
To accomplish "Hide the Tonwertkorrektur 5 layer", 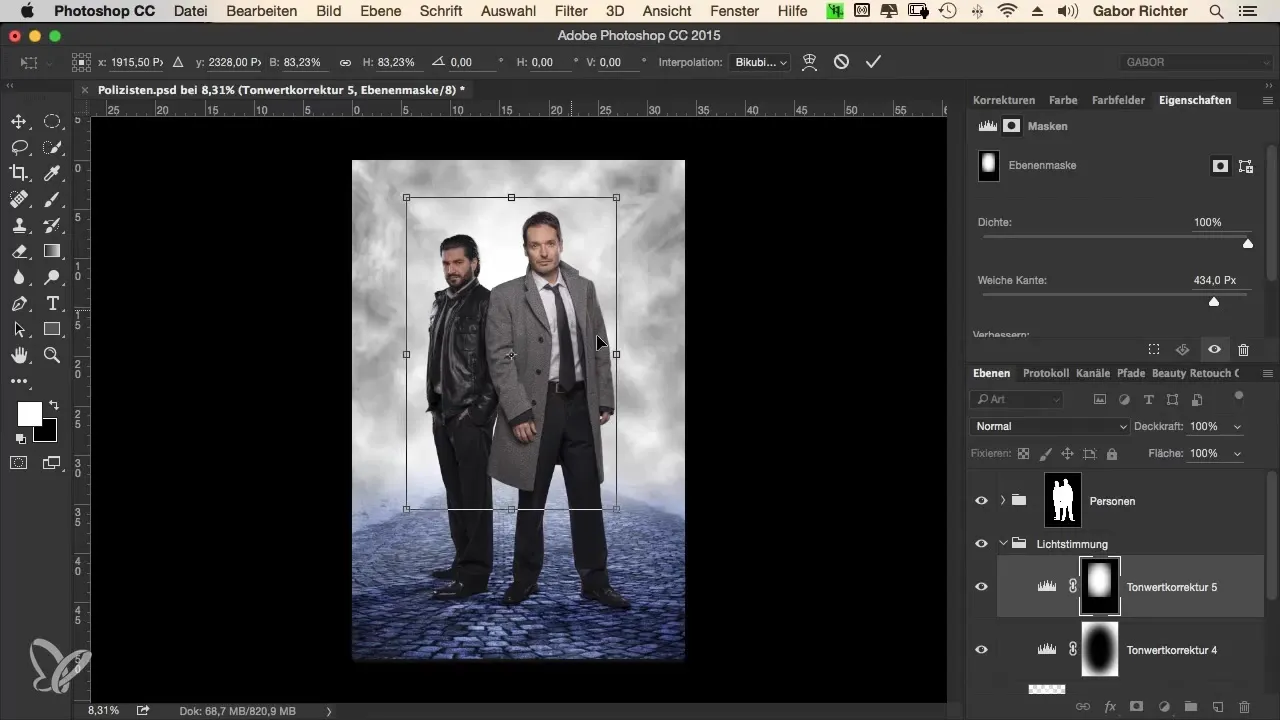I will [x=981, y=587].
